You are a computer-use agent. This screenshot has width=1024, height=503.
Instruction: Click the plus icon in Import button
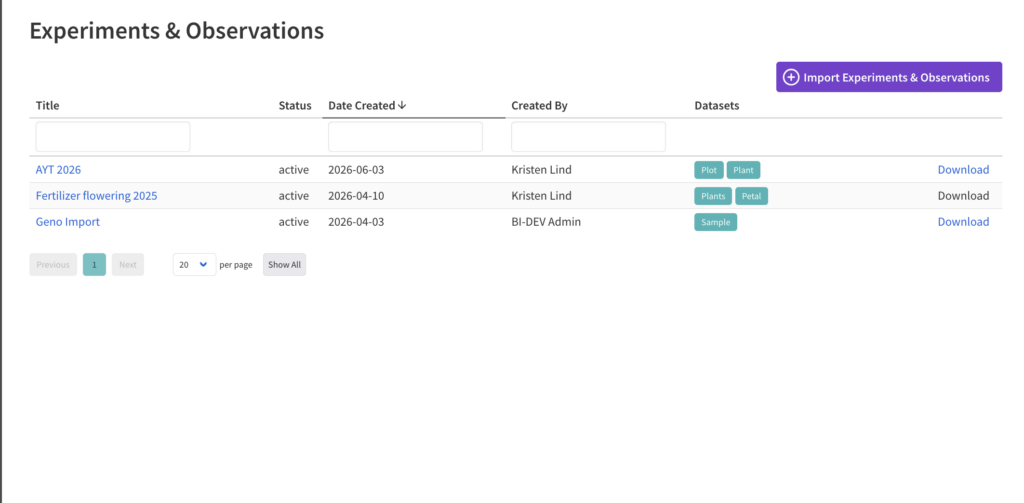click(791, 77)
